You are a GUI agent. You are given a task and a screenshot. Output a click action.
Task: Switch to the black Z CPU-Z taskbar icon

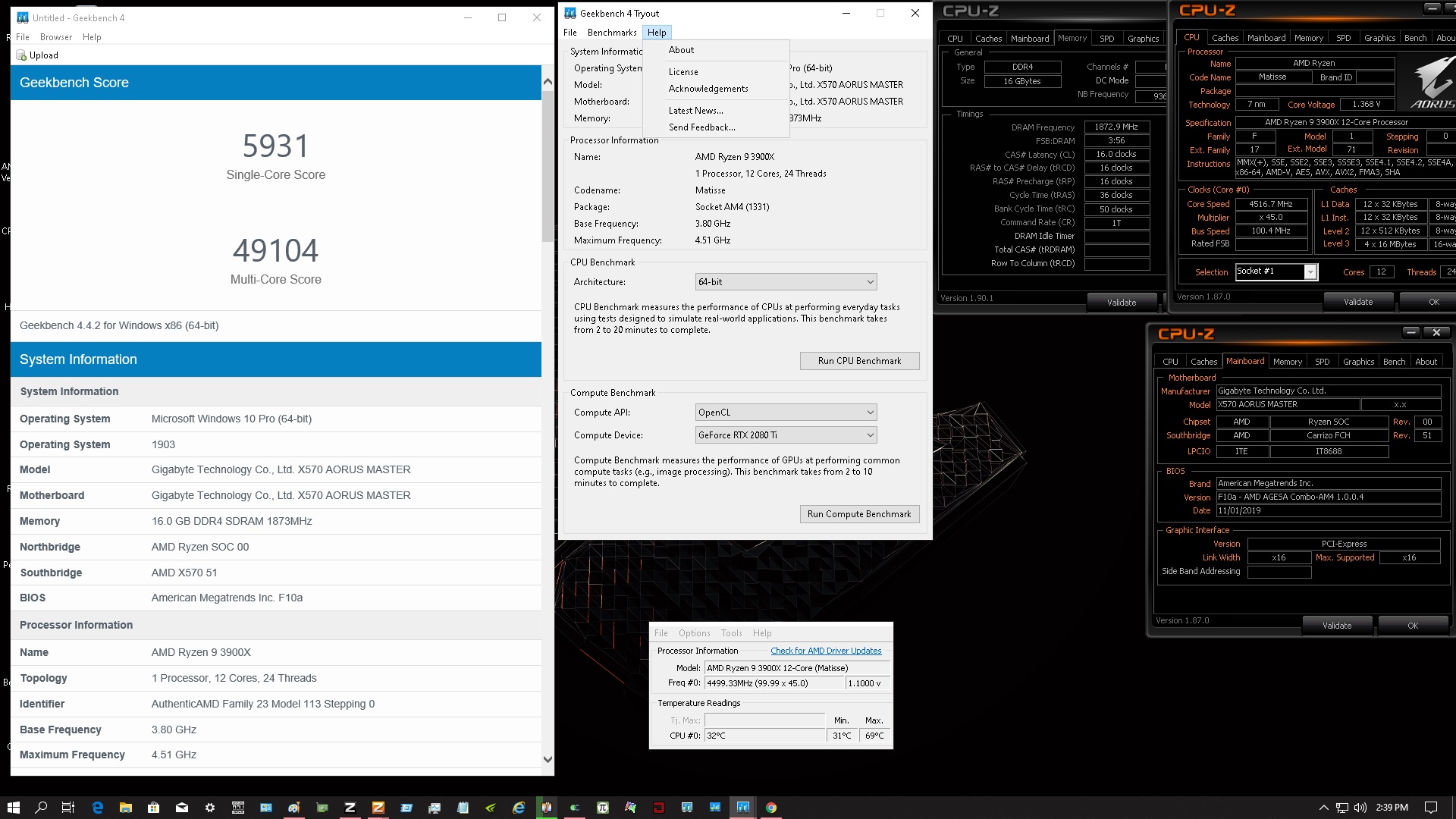(x=350, y=808)
